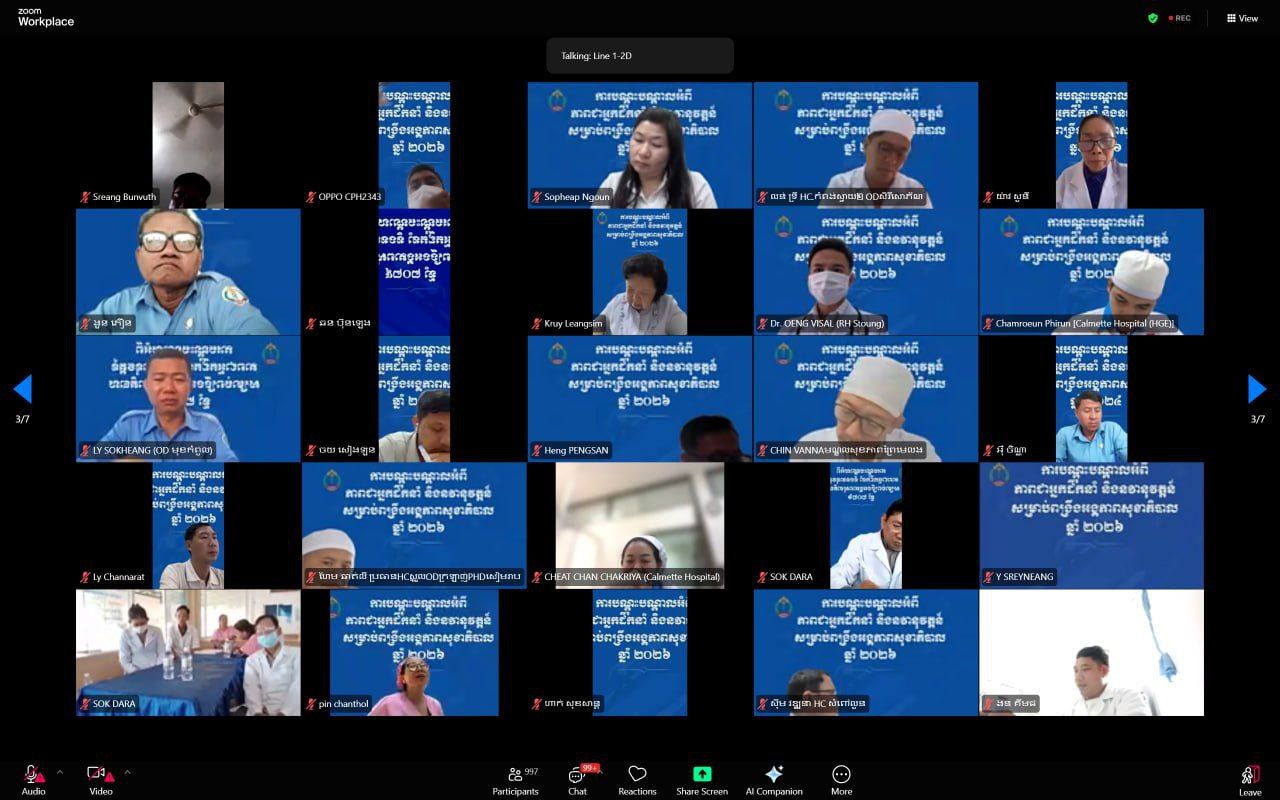Click the green Share Screen icon
1280x800 pixels.
702,774
